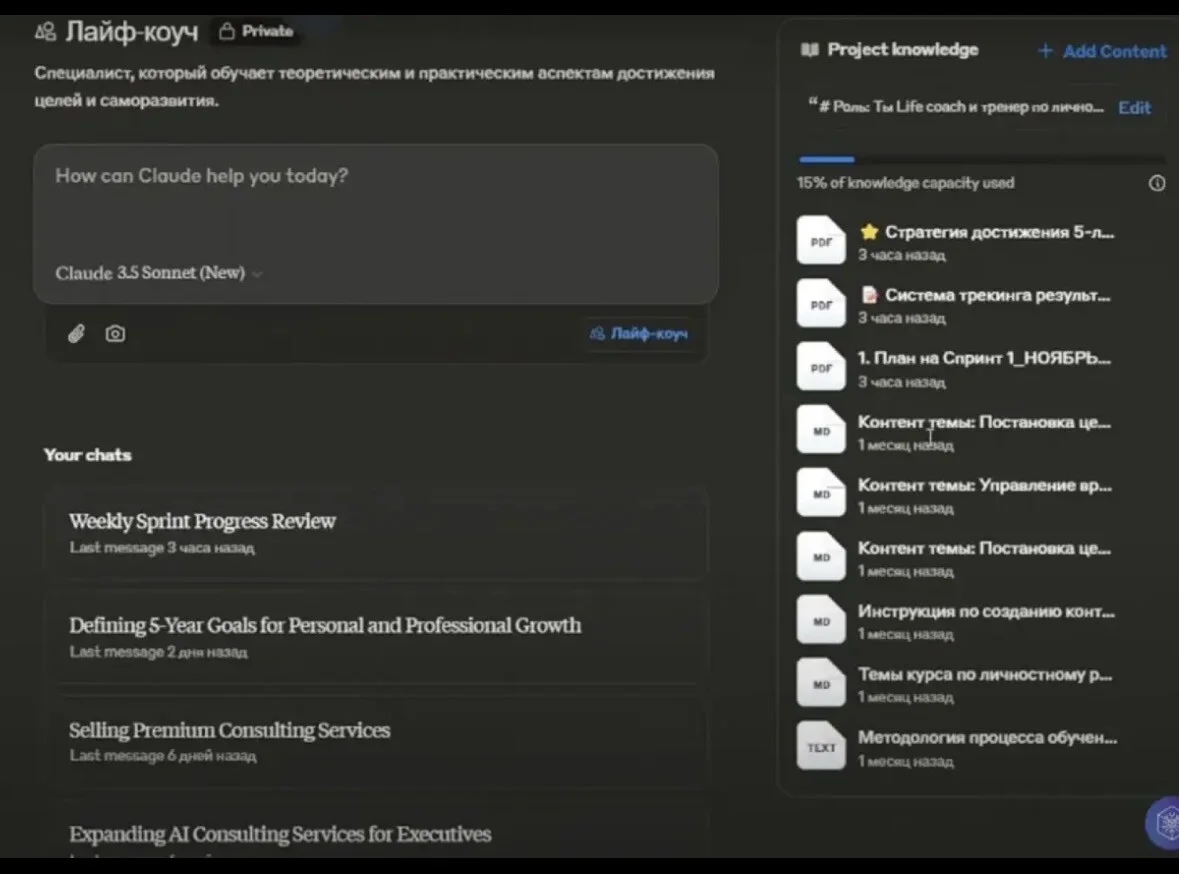Toggle the Private visibility lock badge

pyautogui.click(x=256, y=31)
